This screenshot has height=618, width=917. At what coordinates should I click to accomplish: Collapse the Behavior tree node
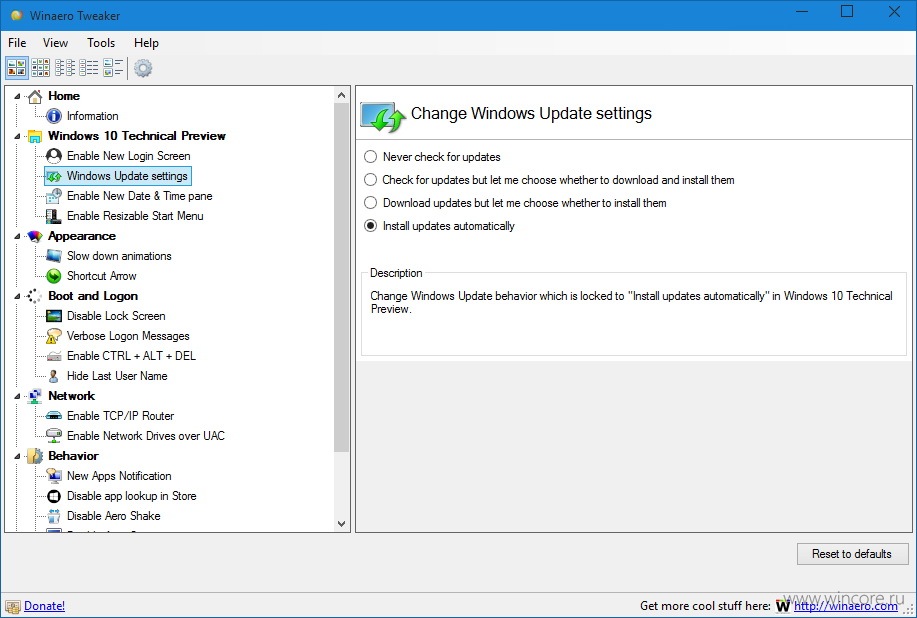[x=17, y=456]
